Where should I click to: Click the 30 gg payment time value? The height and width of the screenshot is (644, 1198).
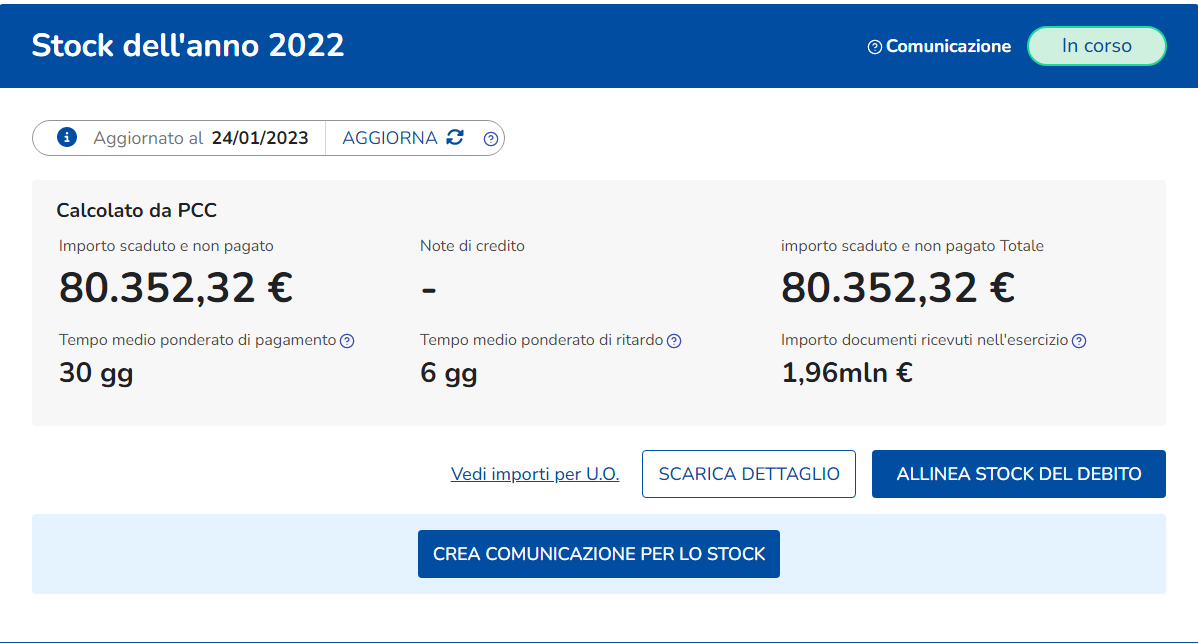point(96,373)
